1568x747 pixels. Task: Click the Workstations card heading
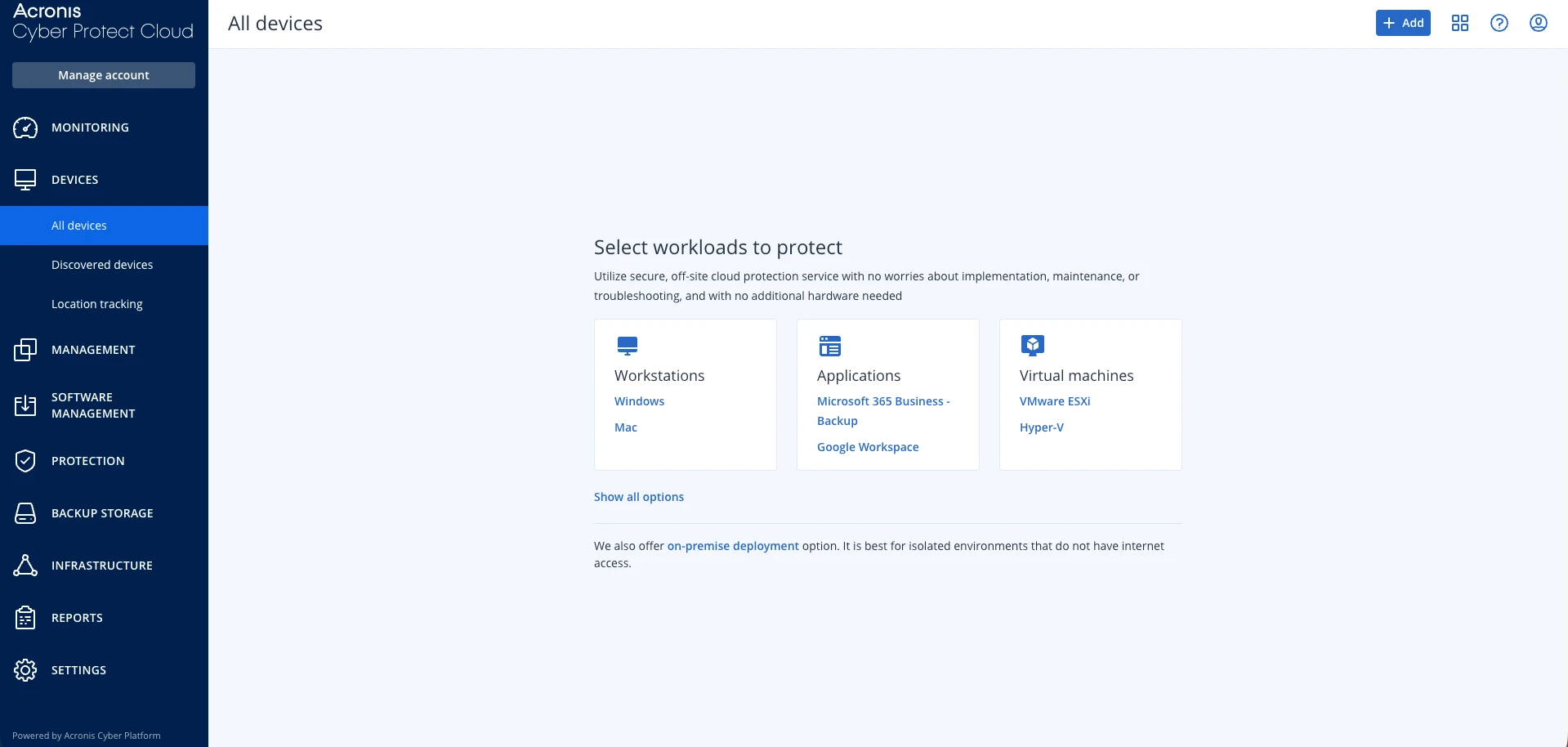click(x=659, y=376)
